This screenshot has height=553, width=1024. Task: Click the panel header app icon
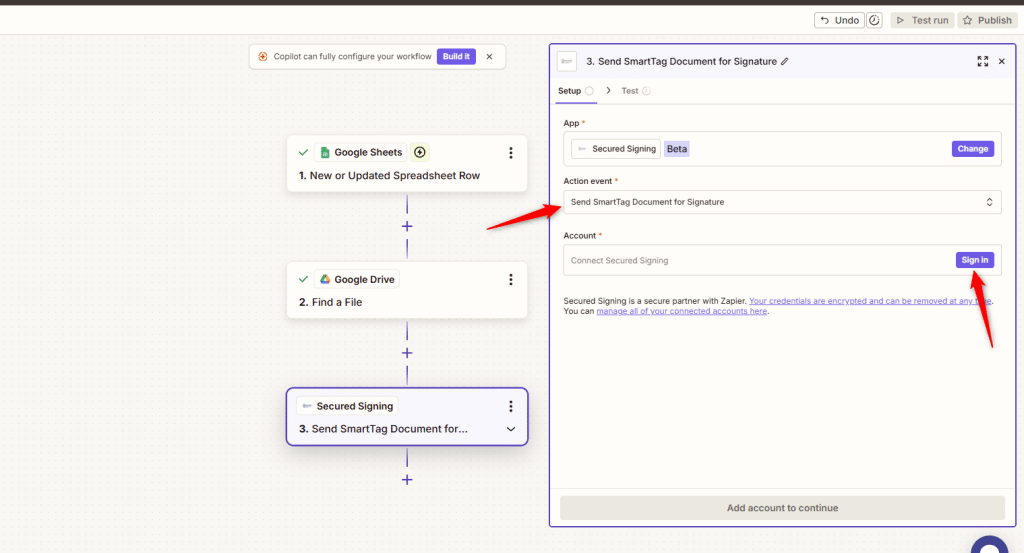[x=567, y=61]
